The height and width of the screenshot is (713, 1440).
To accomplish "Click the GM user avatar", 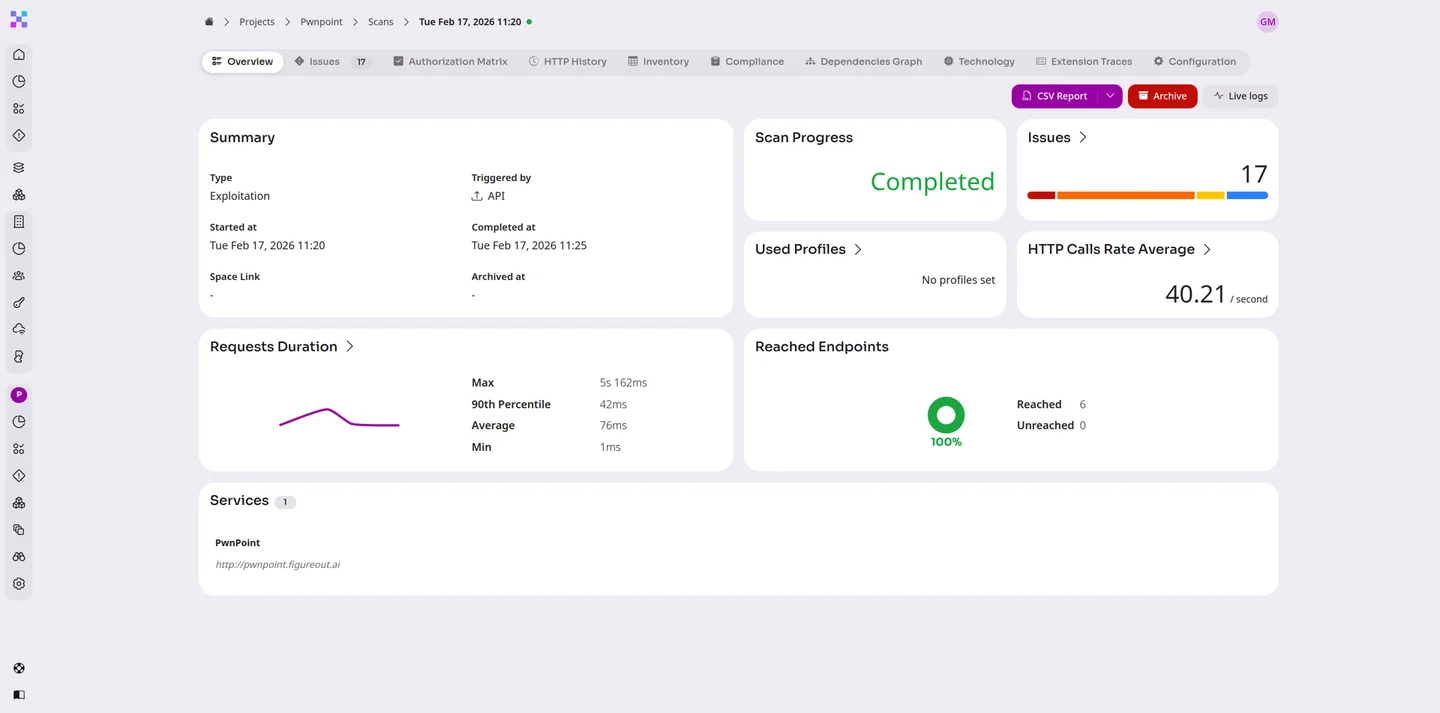I will [x=1267, y=22].
